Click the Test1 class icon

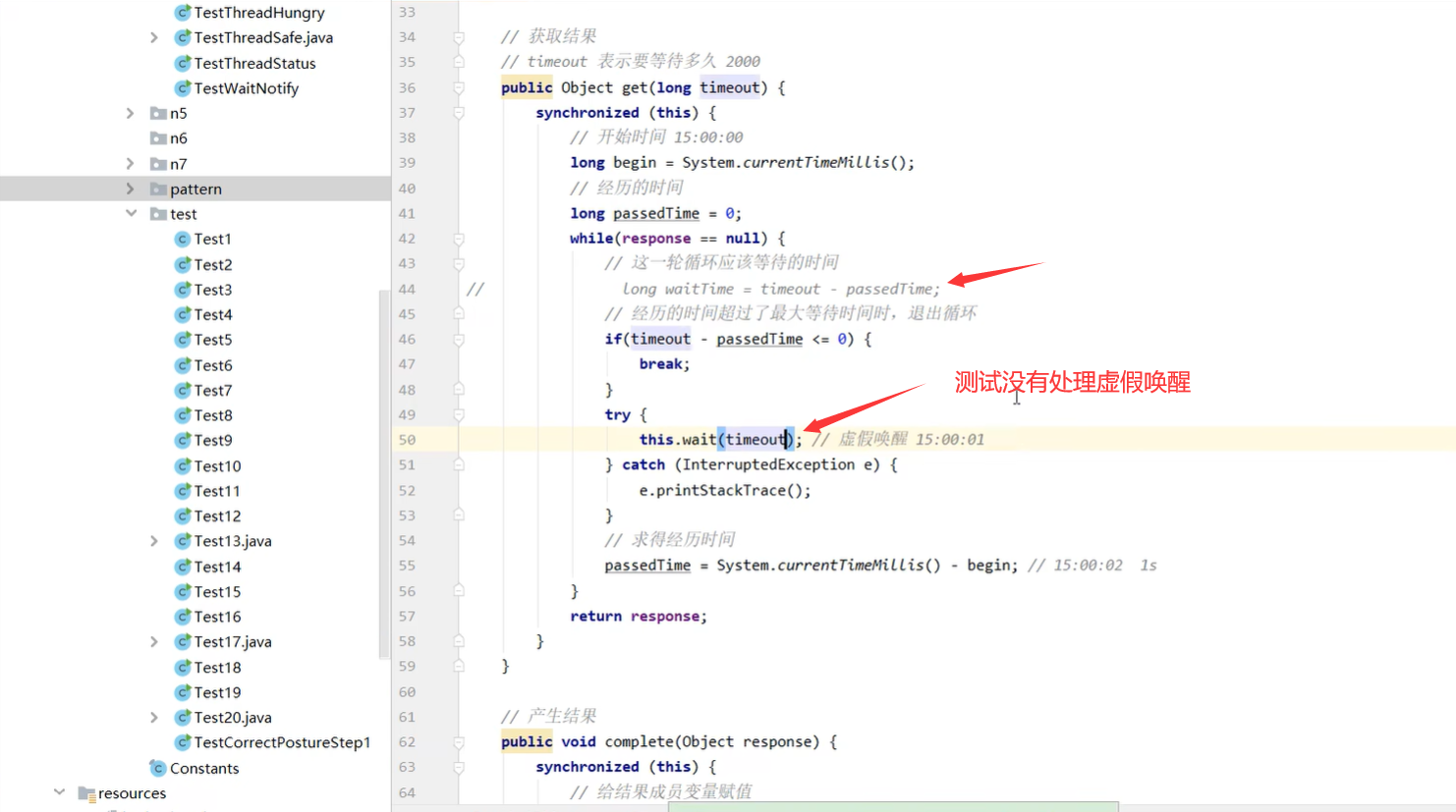click(183, 239)
